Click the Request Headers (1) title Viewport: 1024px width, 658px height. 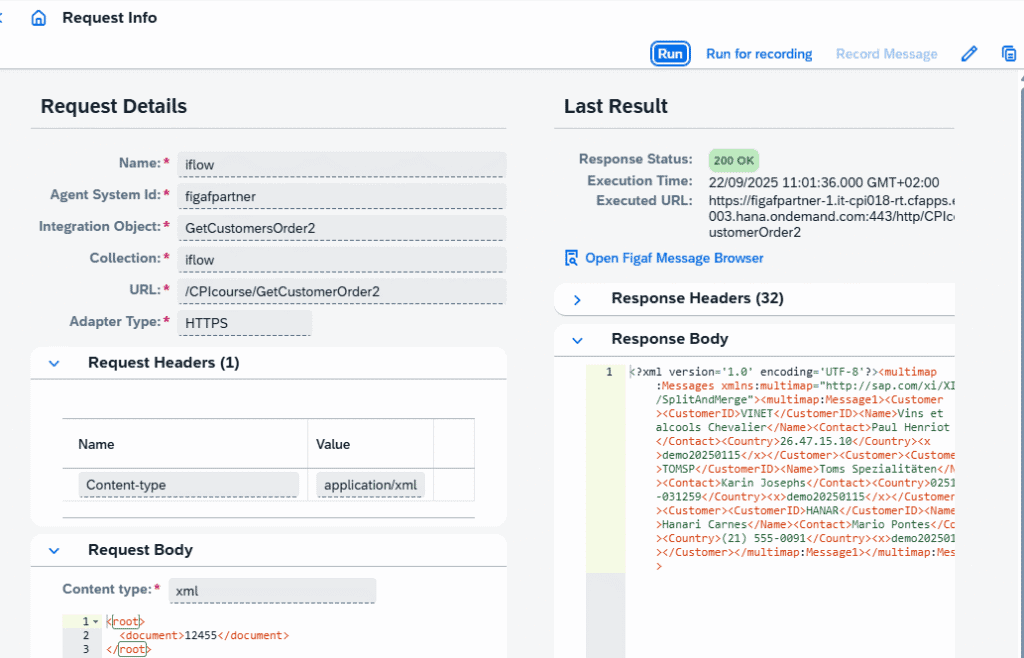tap(164, 362)
